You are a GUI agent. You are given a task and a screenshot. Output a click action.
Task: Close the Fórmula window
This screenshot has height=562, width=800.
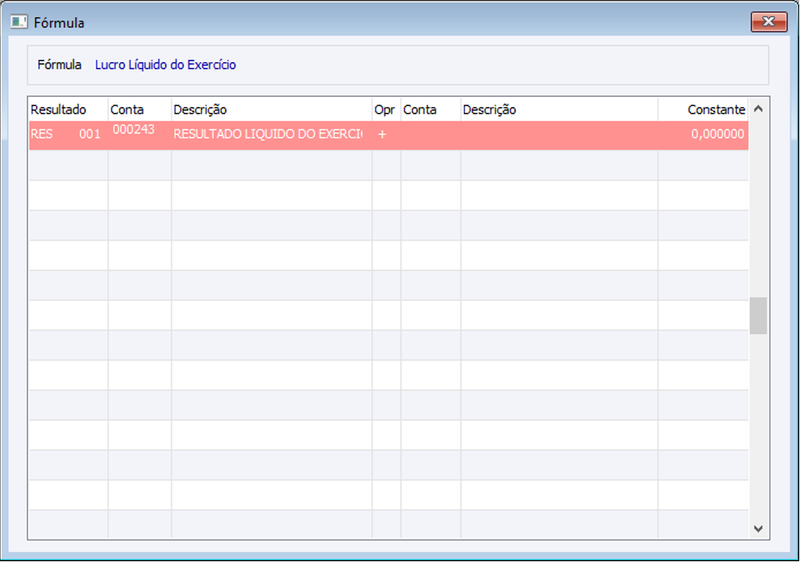(x=768, y=22)
